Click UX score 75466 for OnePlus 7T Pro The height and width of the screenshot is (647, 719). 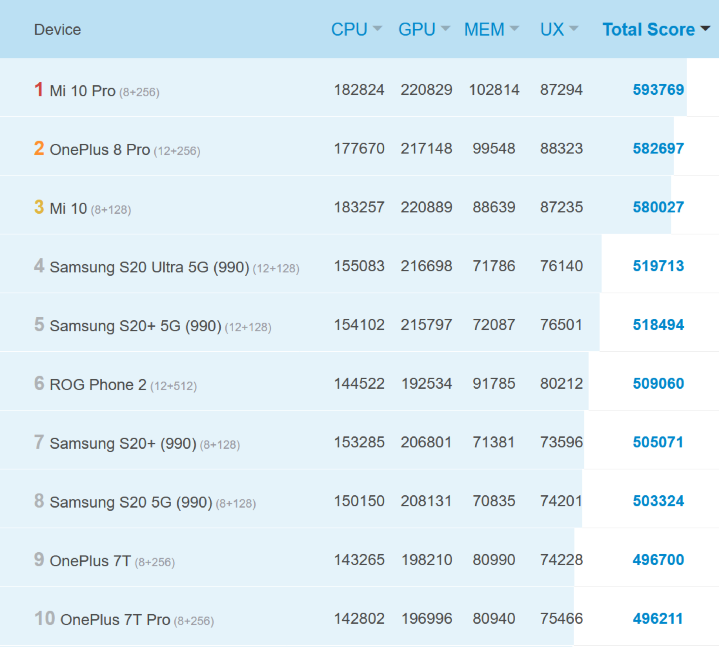pos(561,619)
